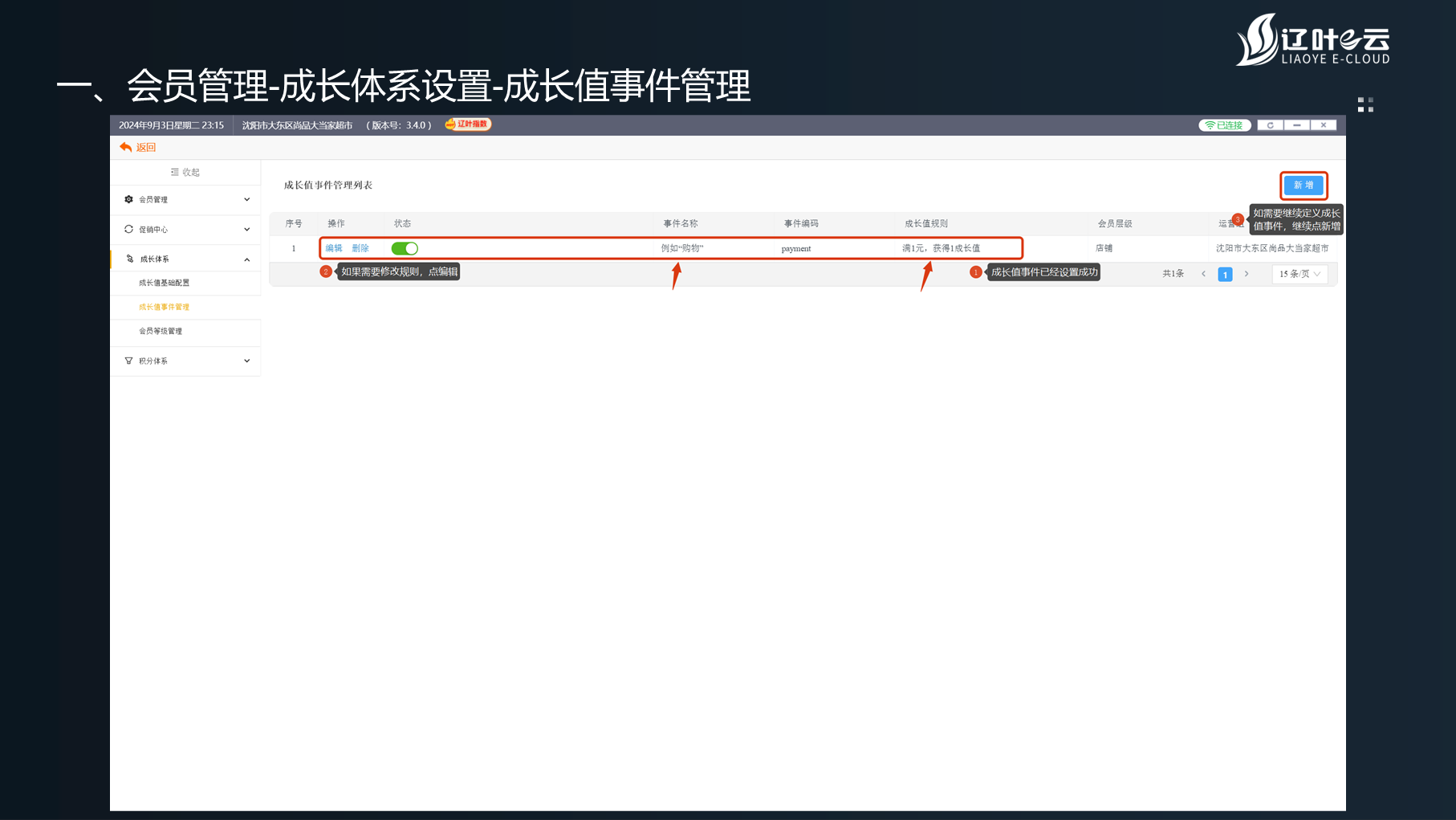The width and height of the screenshot is (1456, 820).
Task: Click the 已连接 wifi status indicator
Action: click(x=1225, y=125)
